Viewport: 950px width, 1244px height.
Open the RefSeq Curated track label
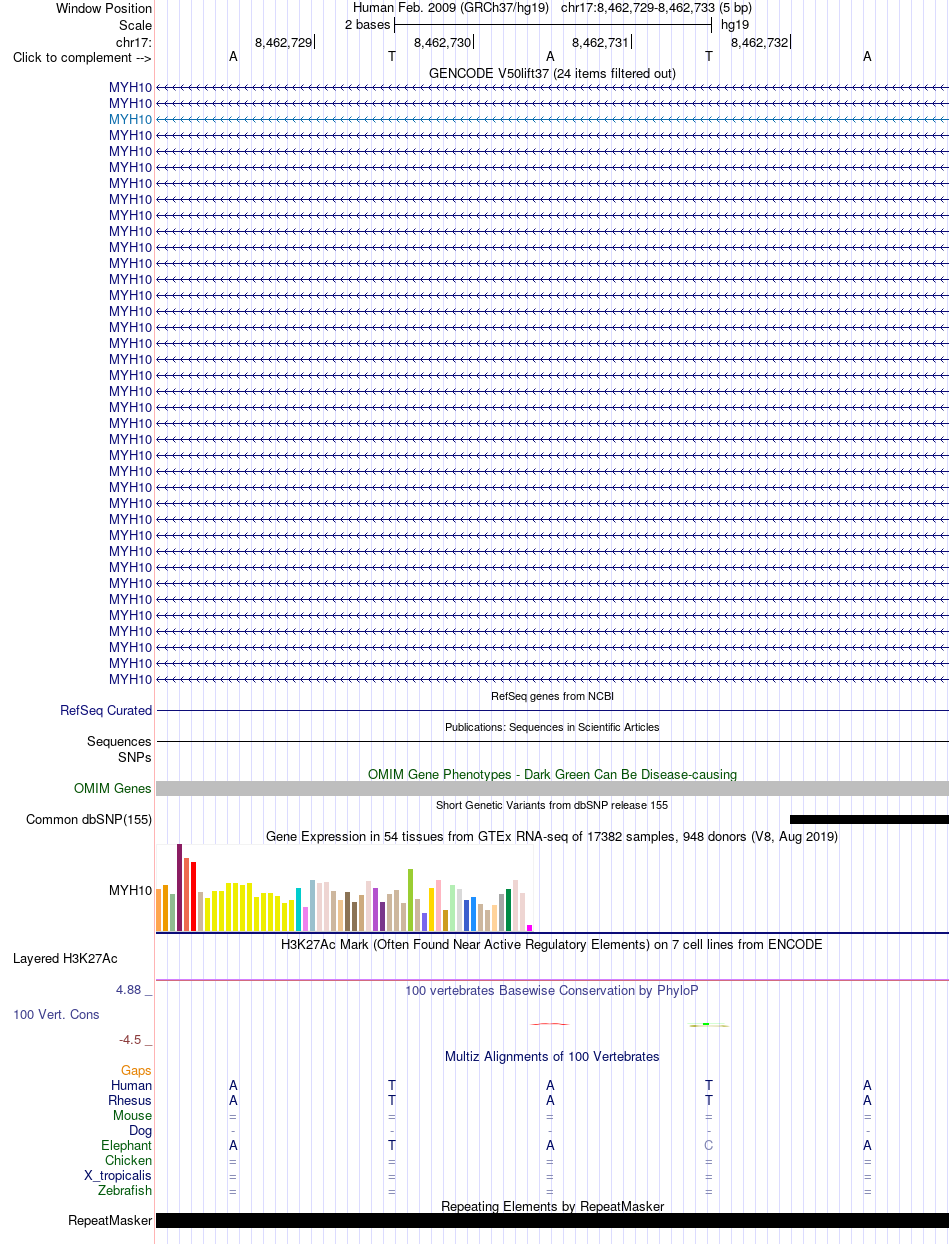pyautogui.click(x=106, y=710)
